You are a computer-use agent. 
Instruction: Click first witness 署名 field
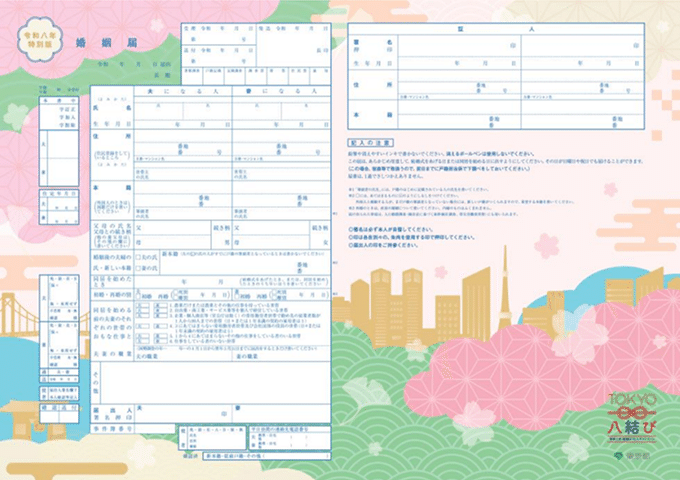[x=459, y=46]
